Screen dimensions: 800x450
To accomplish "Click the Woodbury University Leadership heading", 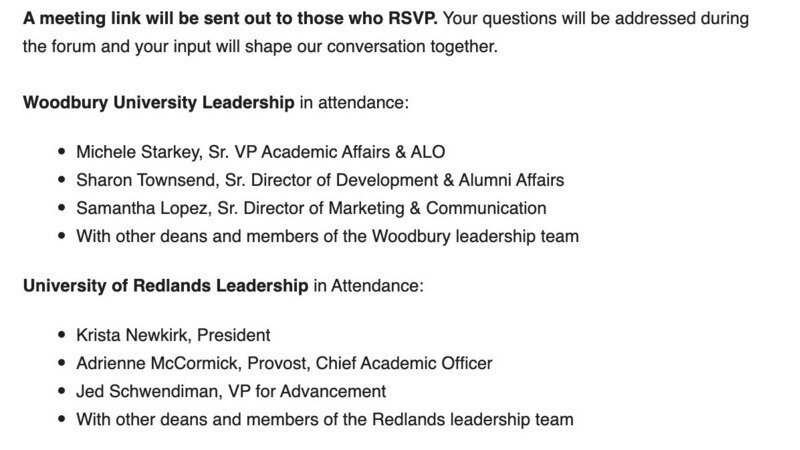I will click(x=158, y=103).
